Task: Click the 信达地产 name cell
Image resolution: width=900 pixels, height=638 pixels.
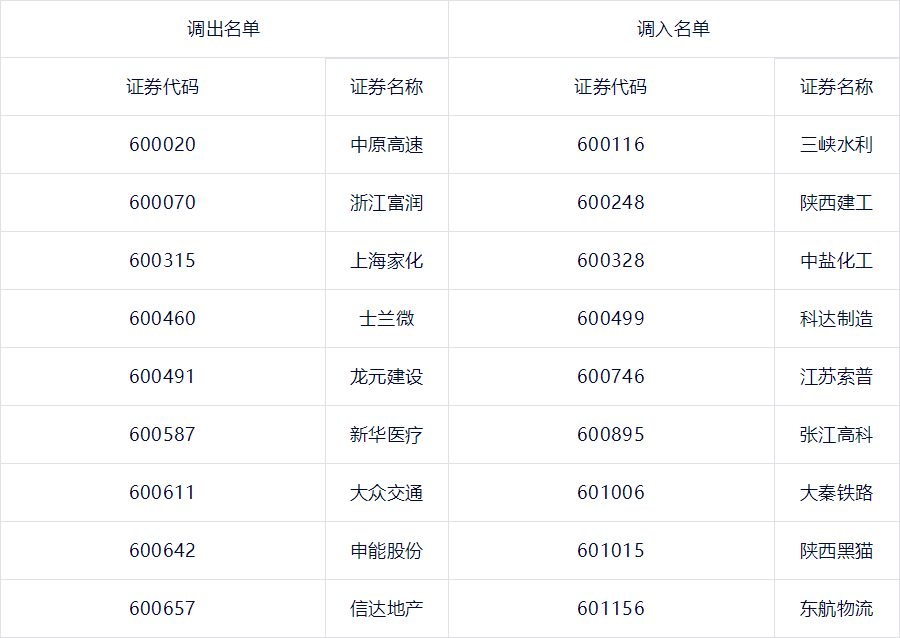Action: click(387, 608)
